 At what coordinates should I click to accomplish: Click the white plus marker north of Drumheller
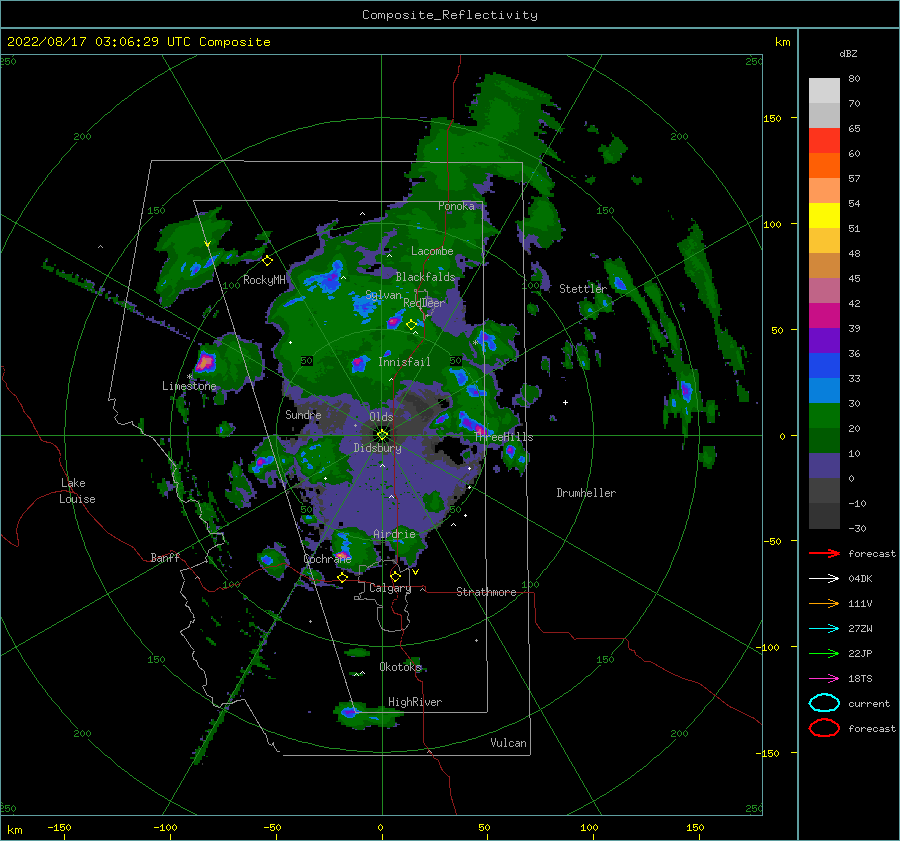(x=565, y=402)
